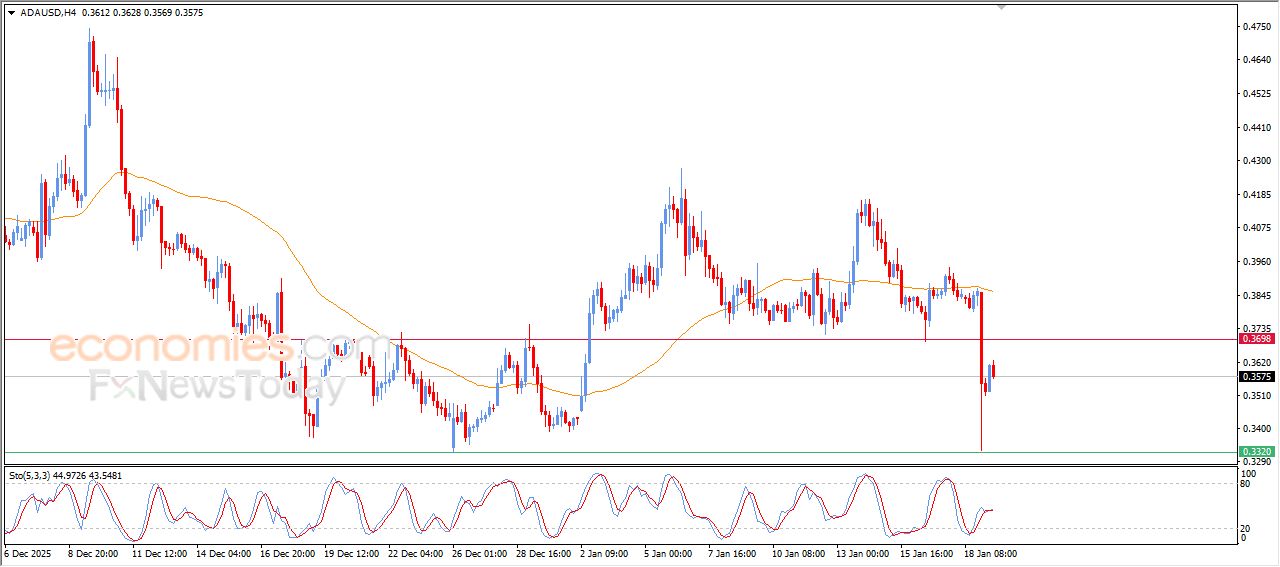Click the 13 Jan 00:00 time label
Screen dimensions: 1280x567
point(861,553)
